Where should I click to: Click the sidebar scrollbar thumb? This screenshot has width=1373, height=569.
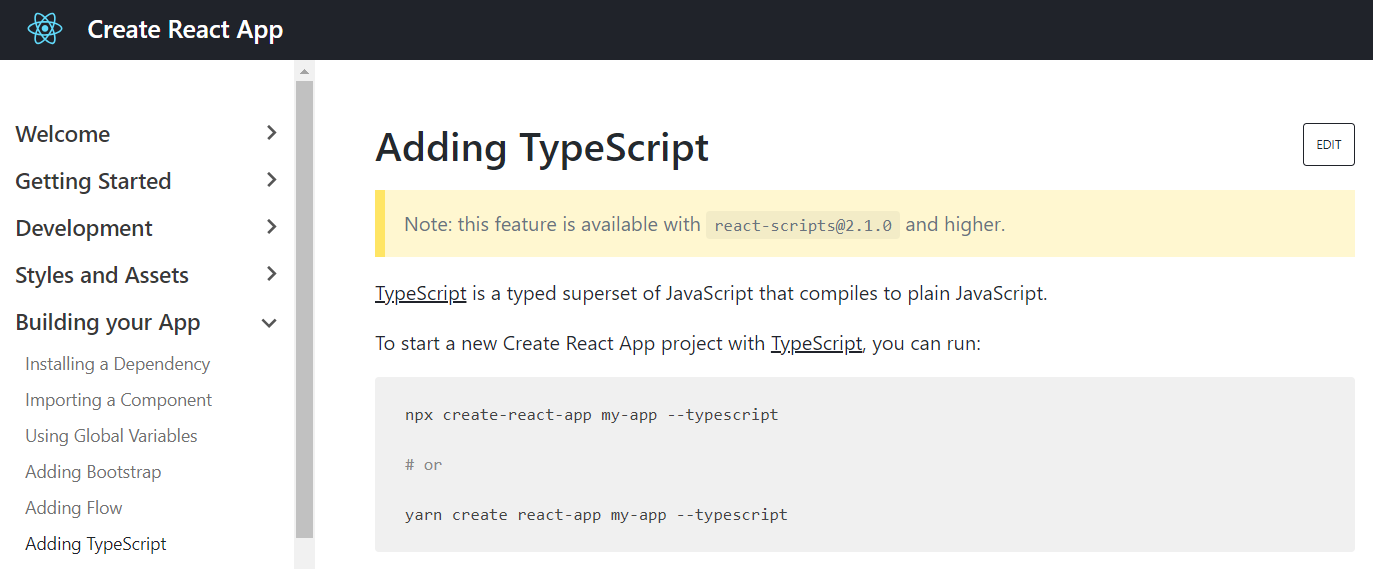(x=305, y=310)
